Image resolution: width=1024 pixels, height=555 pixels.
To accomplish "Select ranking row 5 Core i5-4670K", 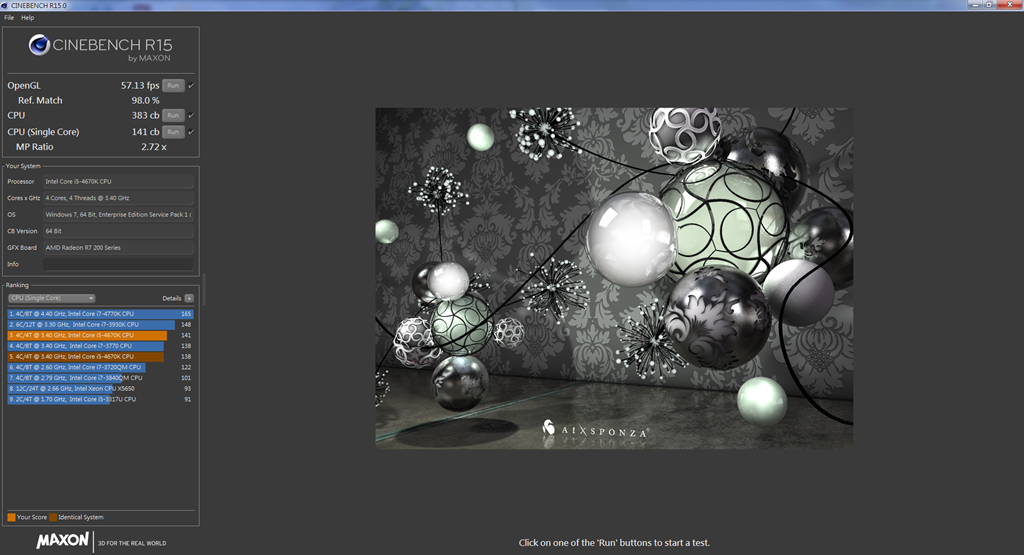I will (101, 357).
